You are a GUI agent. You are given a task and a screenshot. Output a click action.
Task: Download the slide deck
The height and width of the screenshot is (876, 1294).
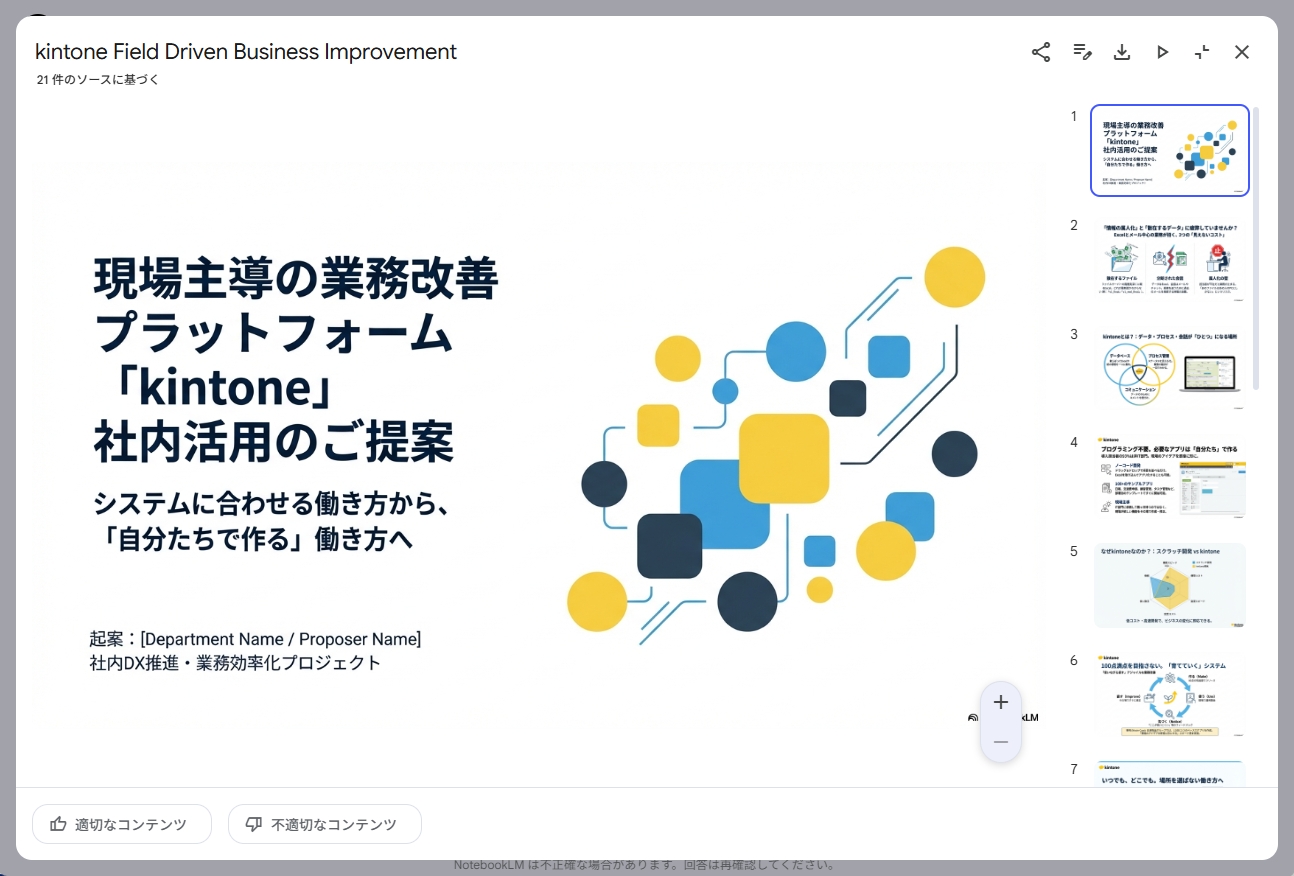pyautogui.click(x=1122, y=52)
